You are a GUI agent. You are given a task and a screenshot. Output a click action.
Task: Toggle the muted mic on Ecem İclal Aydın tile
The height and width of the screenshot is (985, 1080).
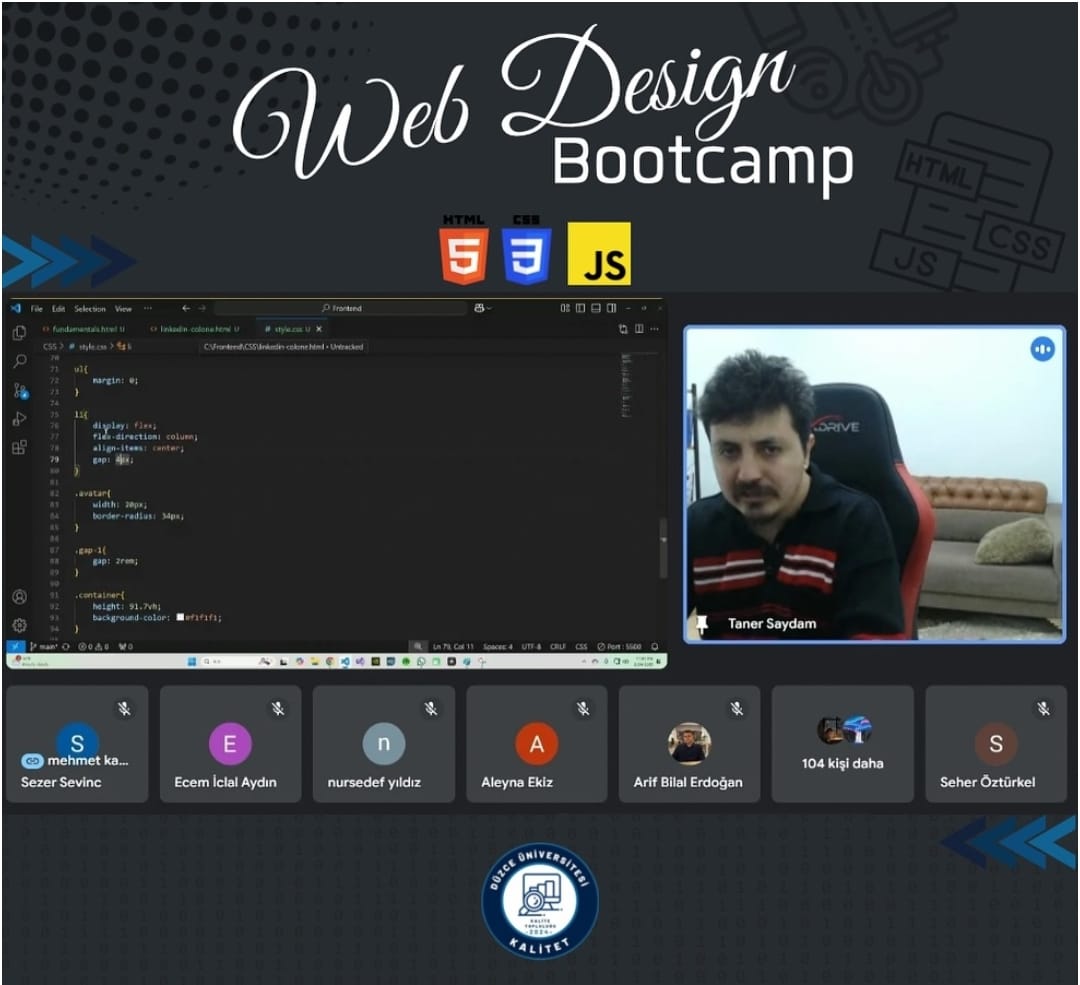pos(278,708)
